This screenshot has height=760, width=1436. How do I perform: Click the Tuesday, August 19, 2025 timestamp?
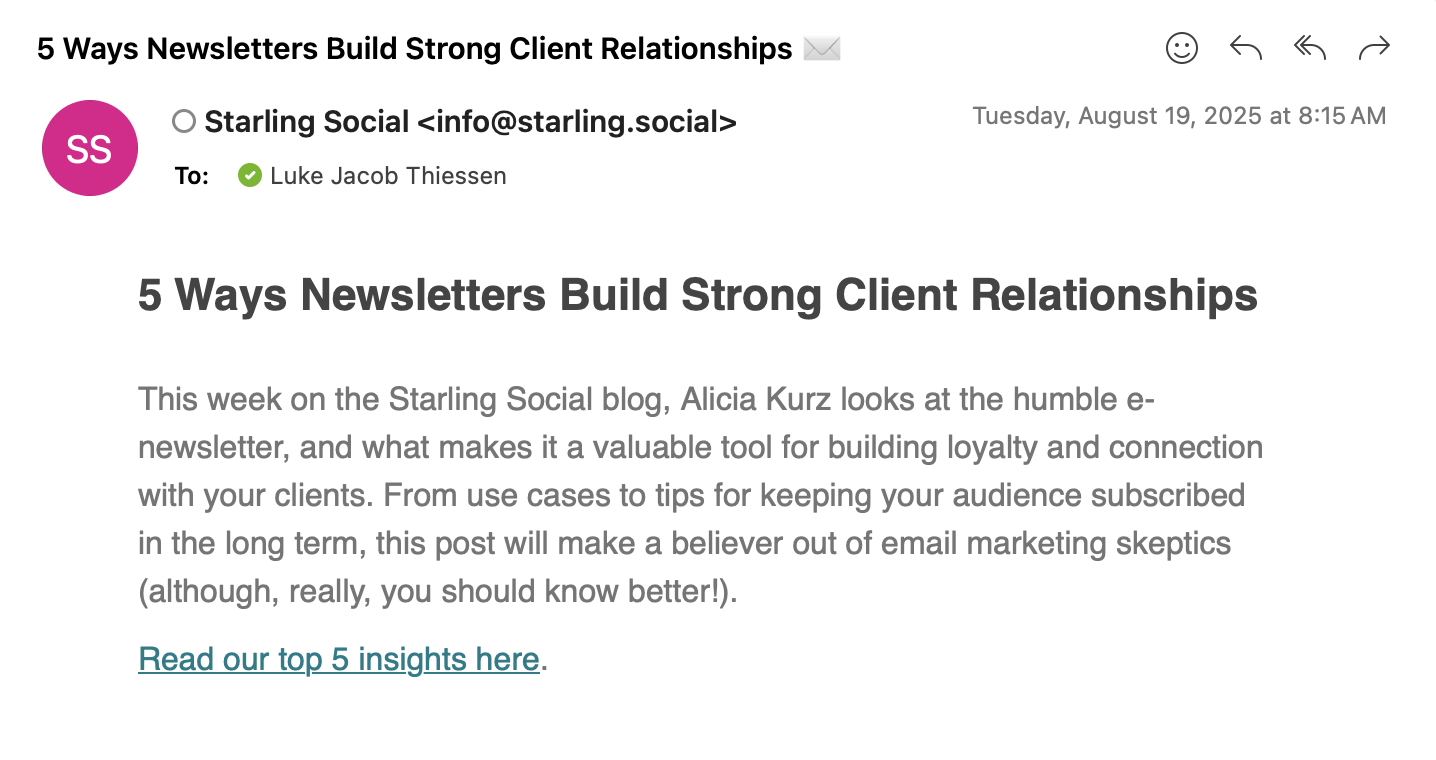(x=1180, y=116)
